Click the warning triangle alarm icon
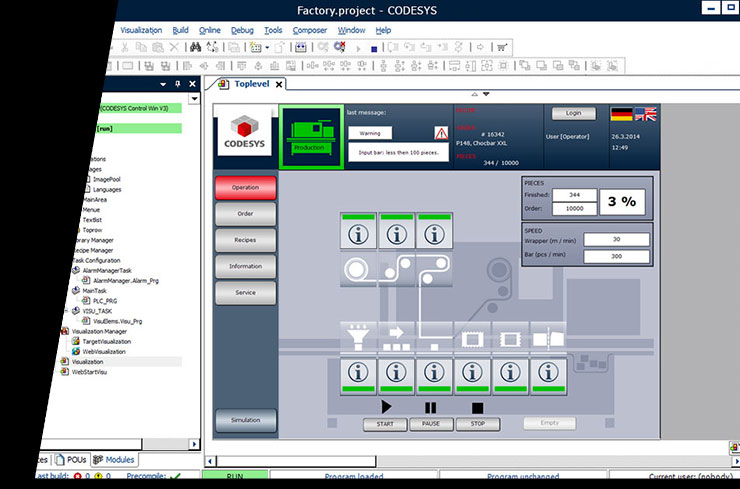 (441, 133)
